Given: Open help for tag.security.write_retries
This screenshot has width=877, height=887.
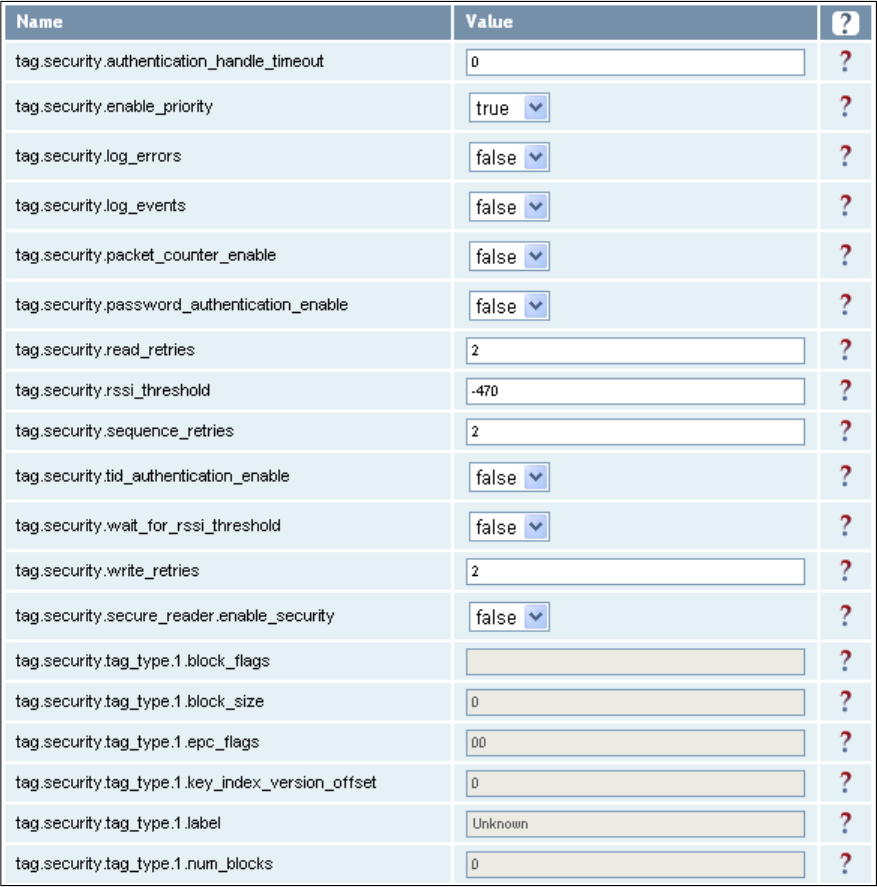Looking at the screenshot, I should [x=845, y=570].
